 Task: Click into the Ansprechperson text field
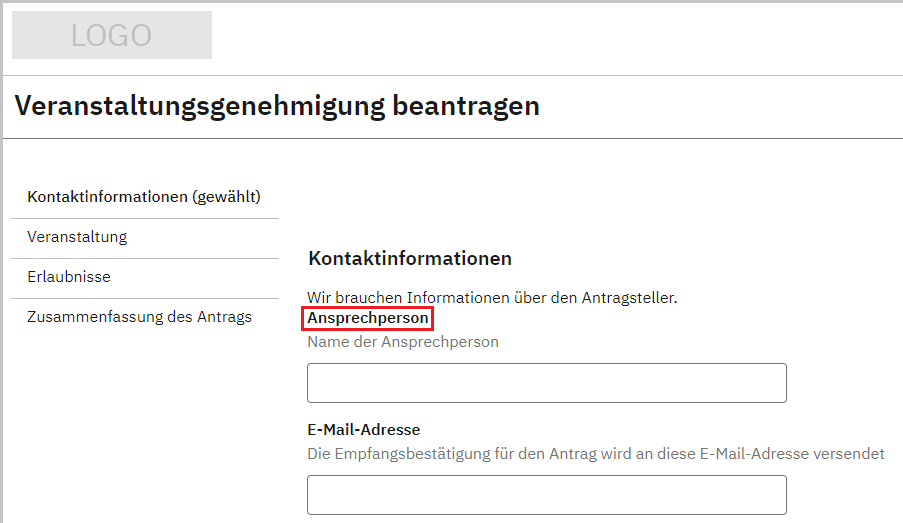546,383
